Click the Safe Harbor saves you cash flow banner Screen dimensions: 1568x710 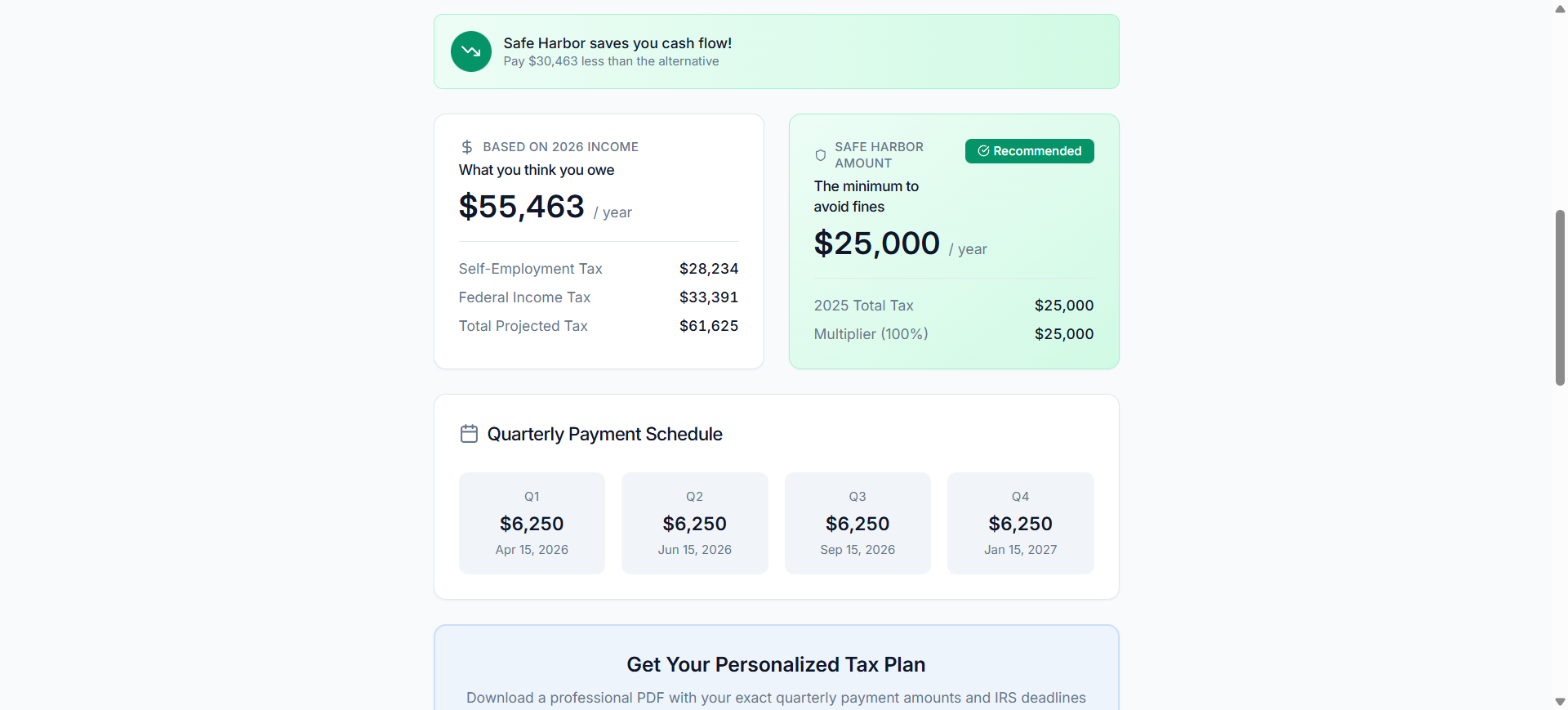pos(776,51)
